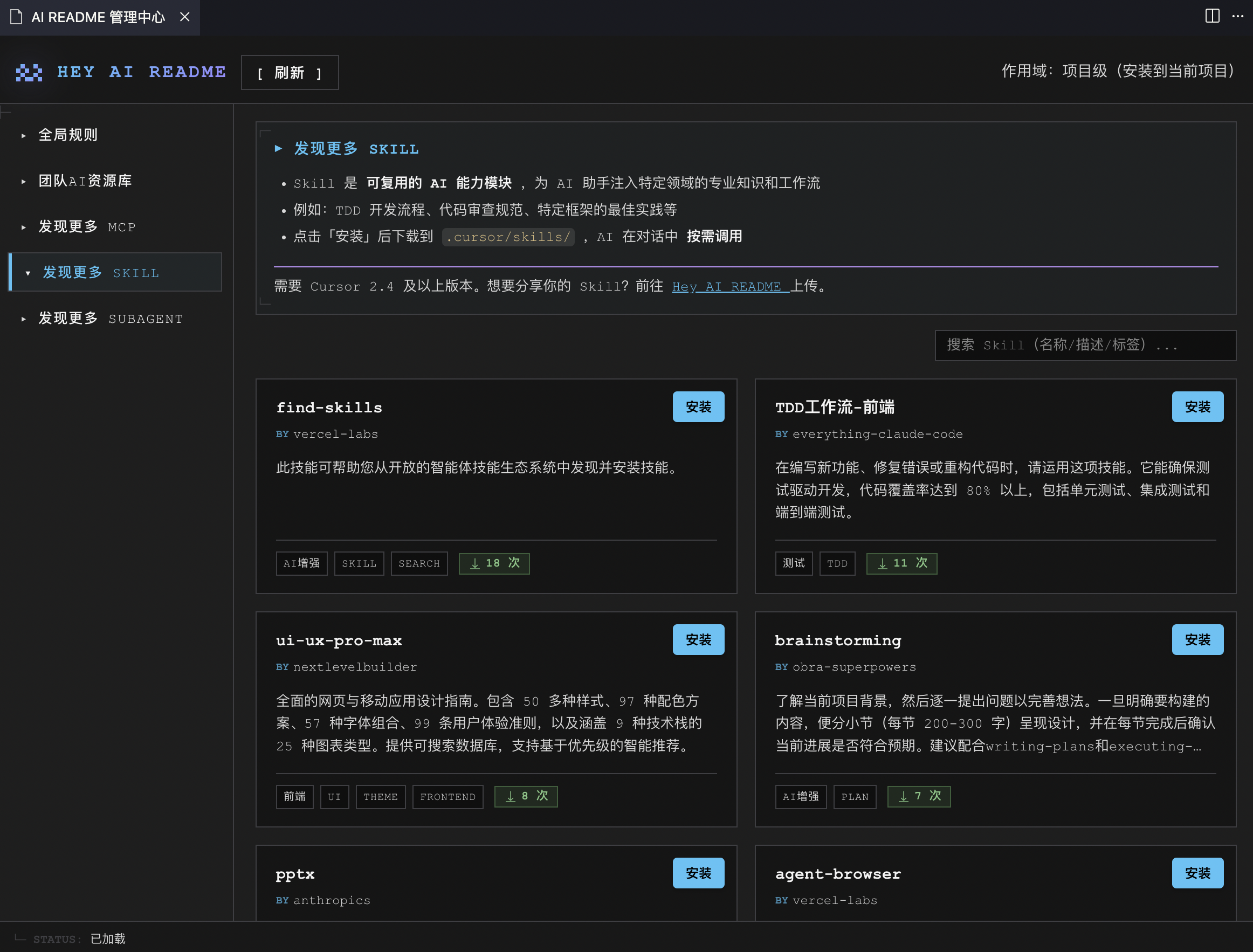Click the 测试 tag on TDD card

[x=794, y=563]
